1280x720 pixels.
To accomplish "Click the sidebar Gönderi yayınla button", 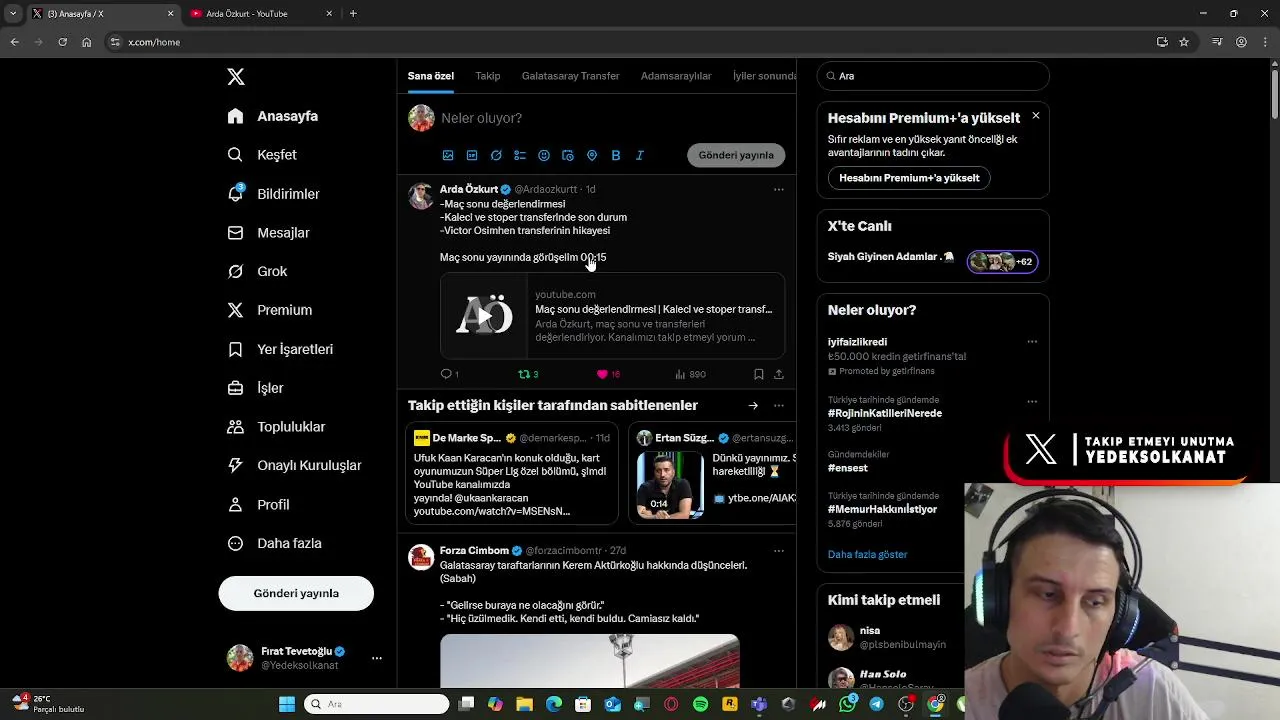I will tap(296, 593).
